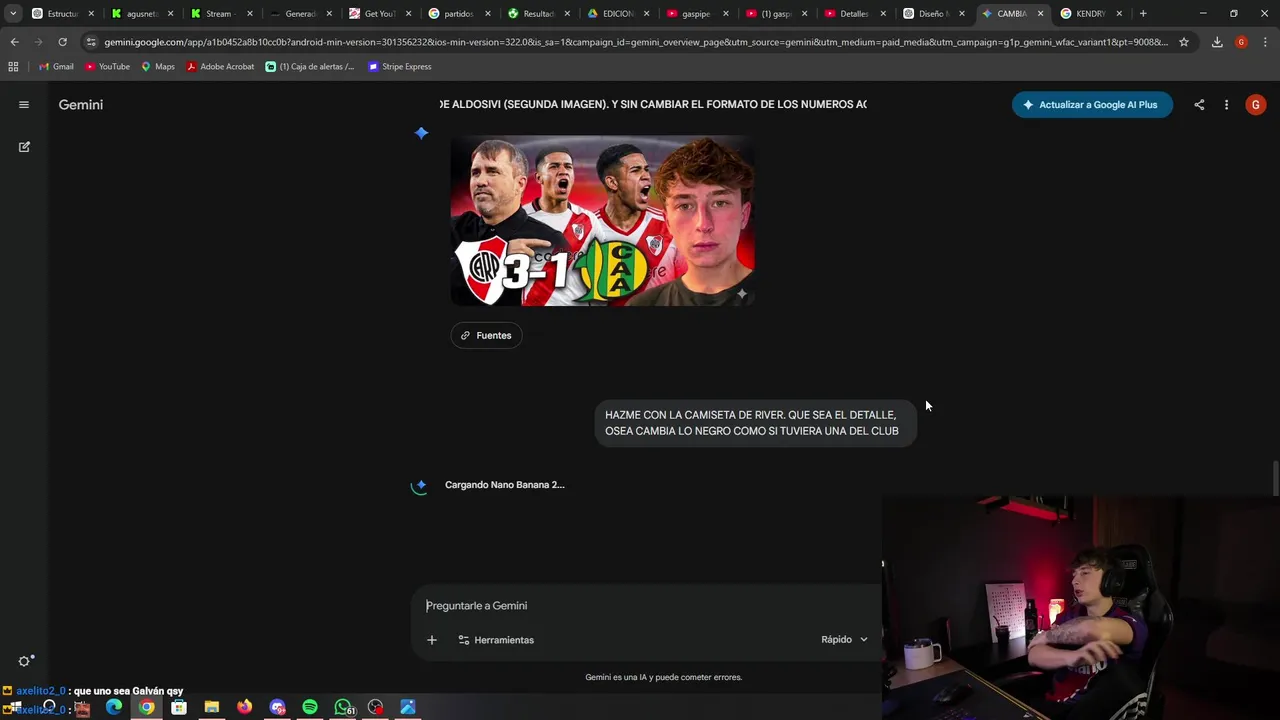Open Gemini settings gear in sidebar
1280x720 pixels.
[x=25, y=661]
